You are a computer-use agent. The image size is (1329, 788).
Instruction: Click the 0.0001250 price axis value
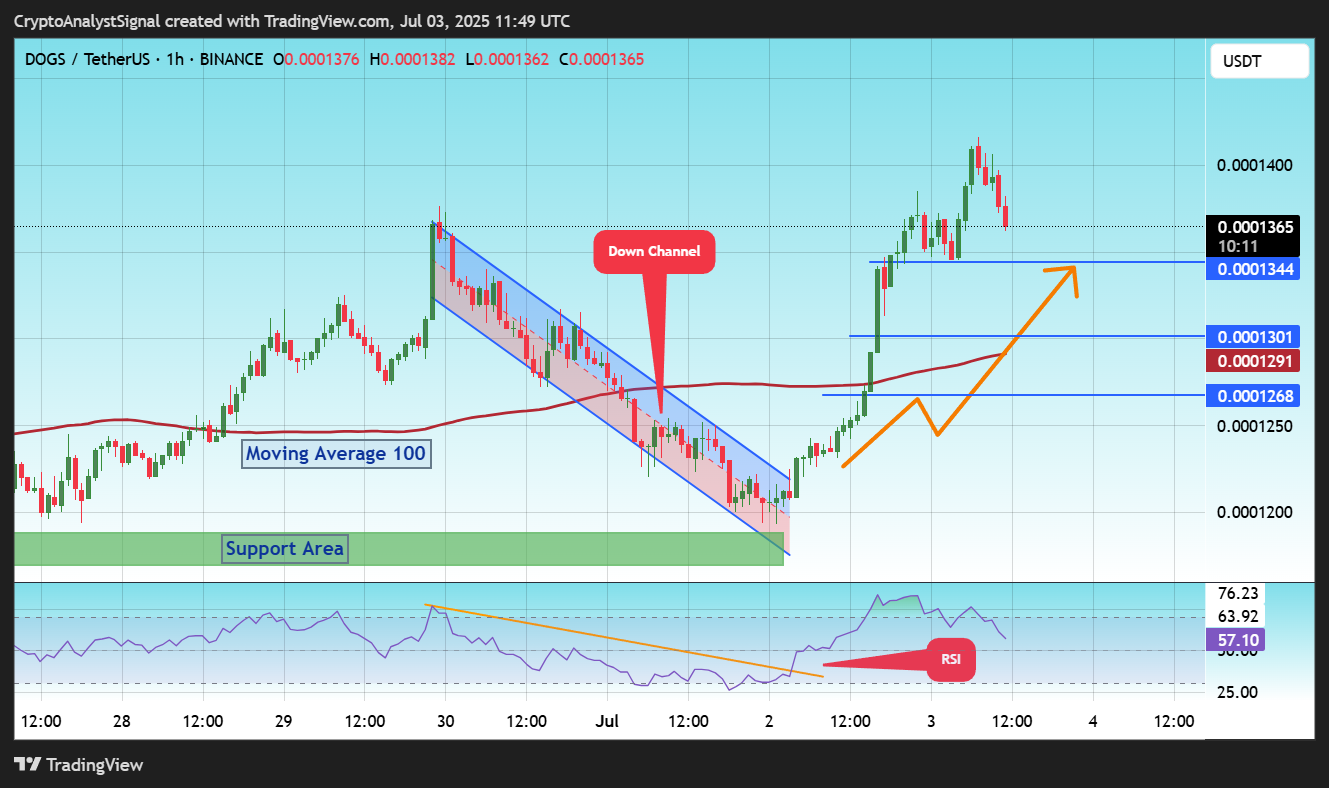(x=1255, y=427)
